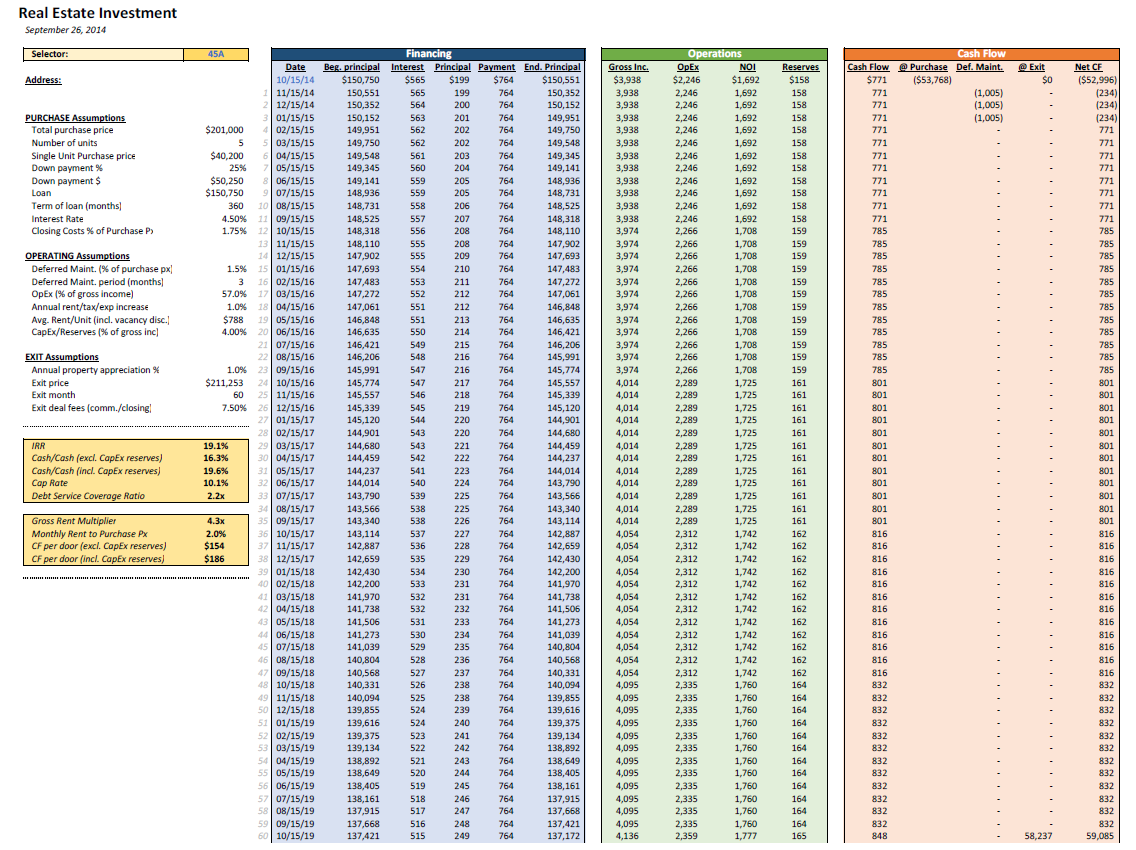Select the Number of units value cell
The height and width of the screenshot is (850, 1136).
(x=241, y=143)
